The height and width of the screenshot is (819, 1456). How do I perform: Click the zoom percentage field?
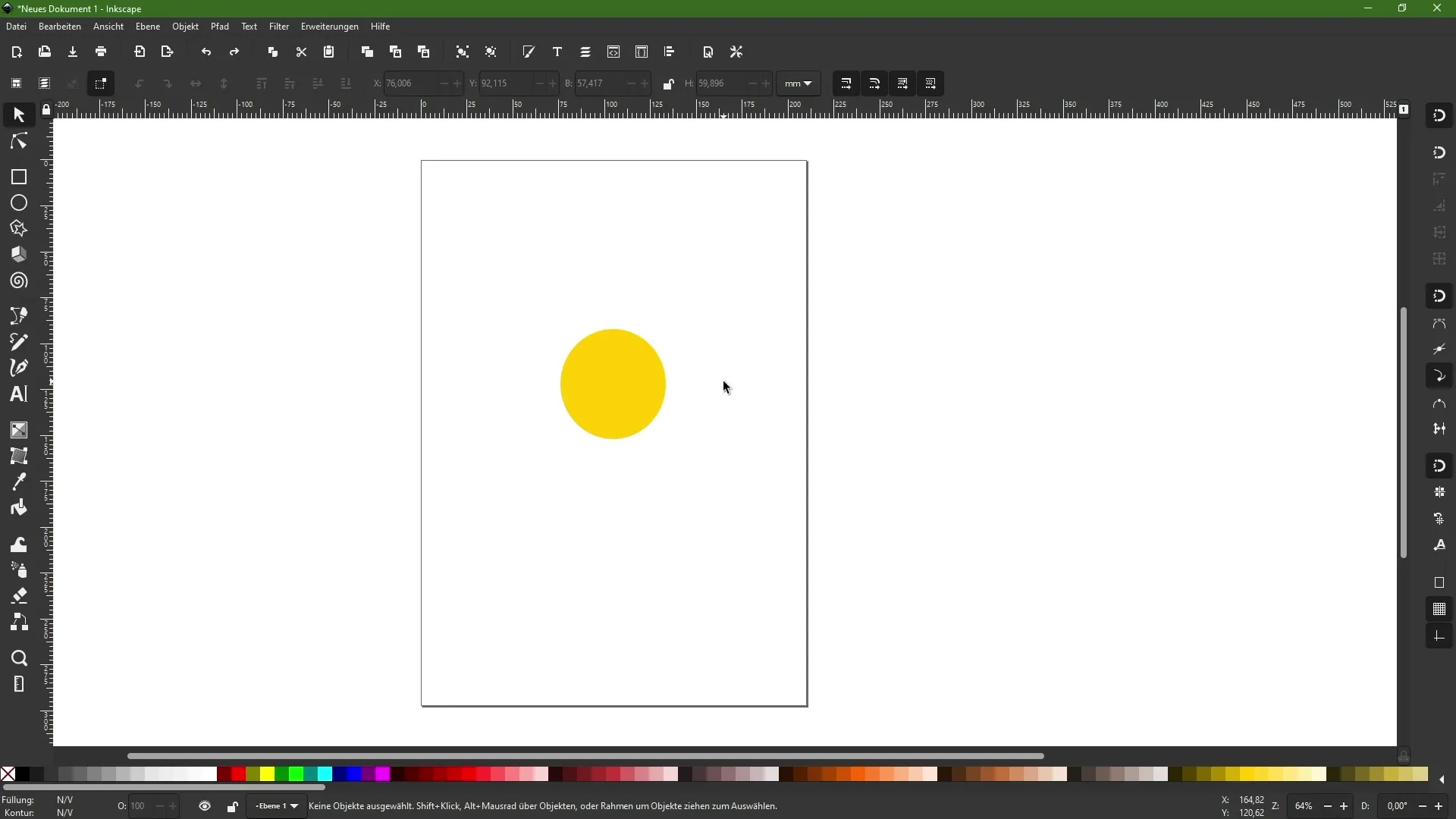pyautogui.click(x=1304, y=806)
